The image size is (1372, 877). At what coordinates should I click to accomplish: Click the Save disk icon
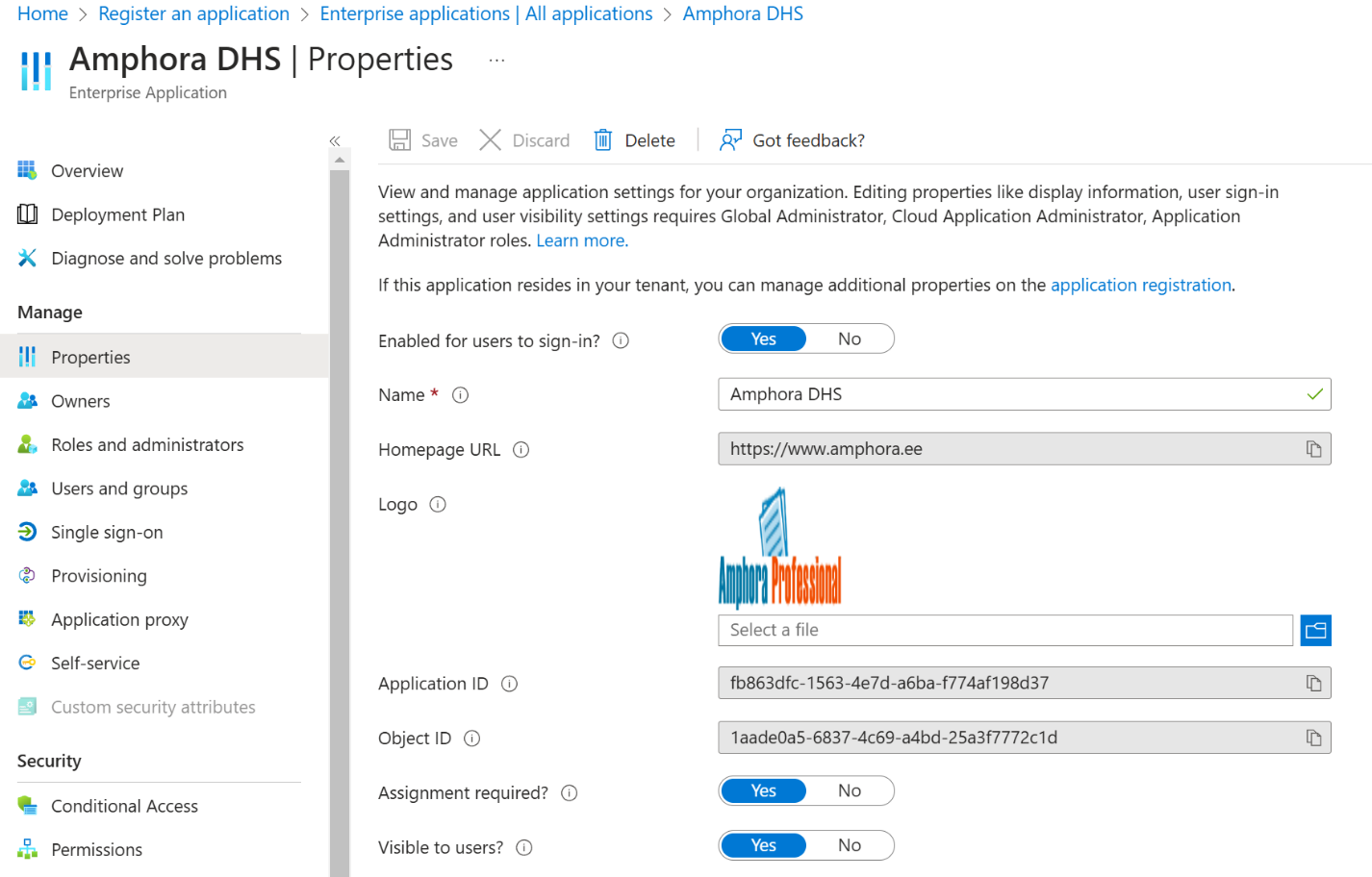click(399, 140)
